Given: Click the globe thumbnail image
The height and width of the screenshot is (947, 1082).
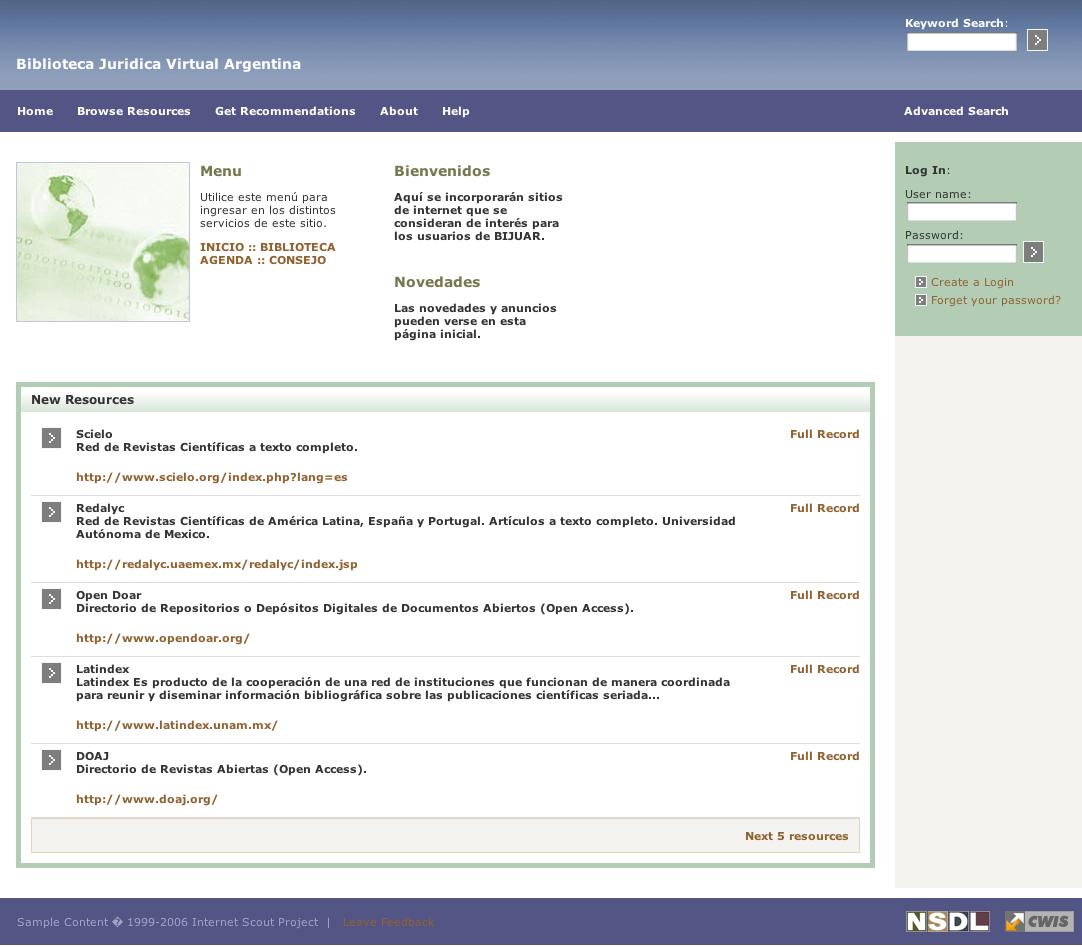Looking at the screenshot, I should point(103,242).
